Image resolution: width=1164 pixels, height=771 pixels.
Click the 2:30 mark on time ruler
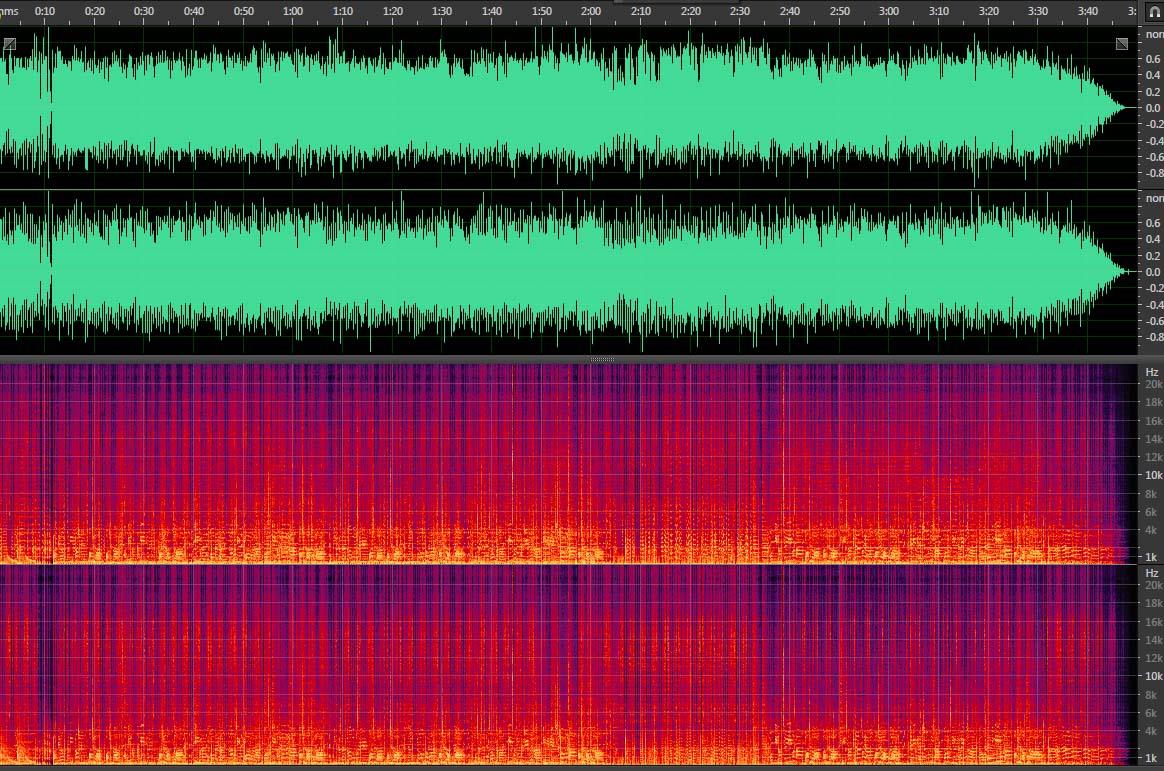click(739, 11)
